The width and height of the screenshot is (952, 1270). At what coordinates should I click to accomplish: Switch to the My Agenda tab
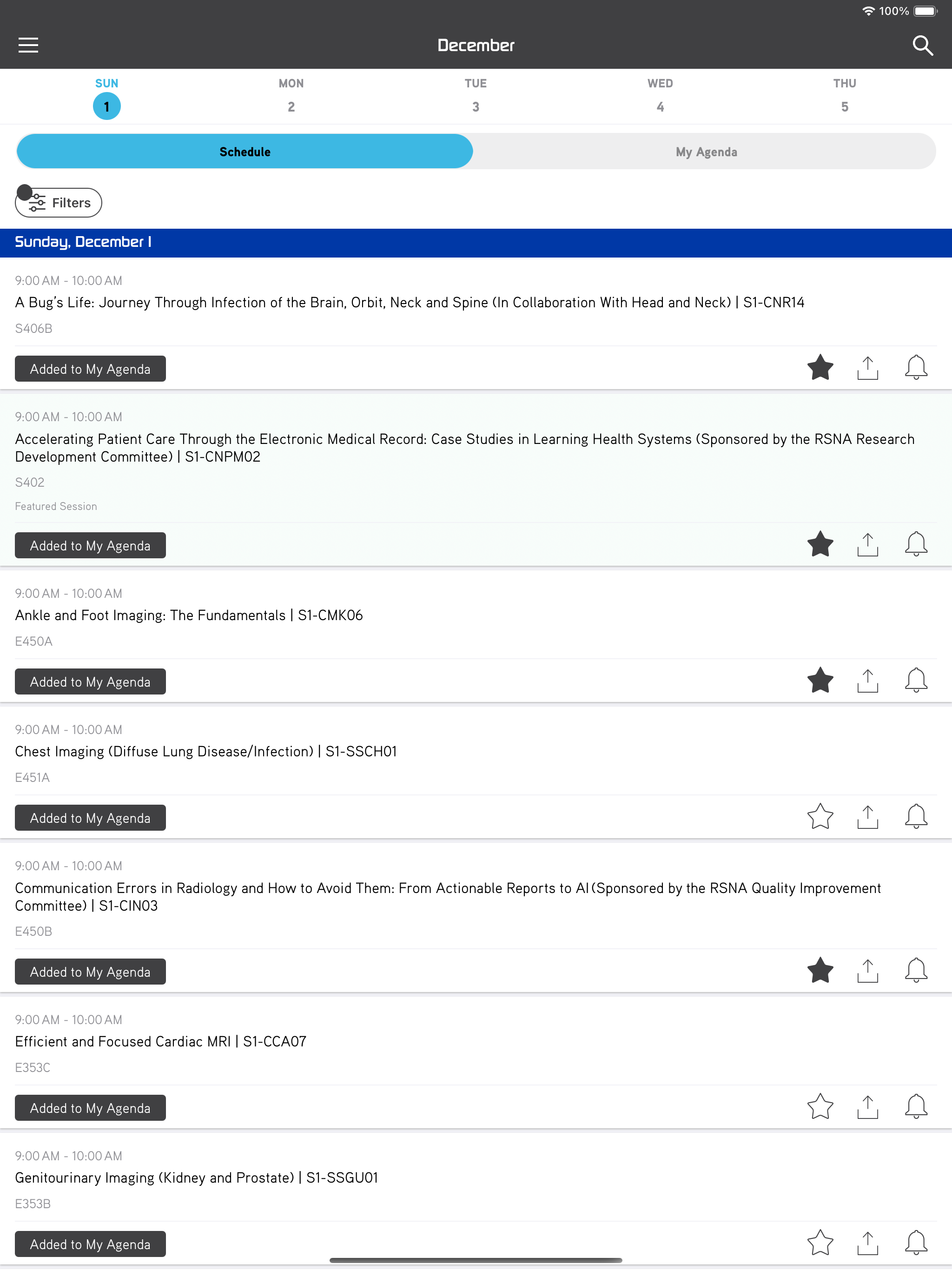pos(706,152)
